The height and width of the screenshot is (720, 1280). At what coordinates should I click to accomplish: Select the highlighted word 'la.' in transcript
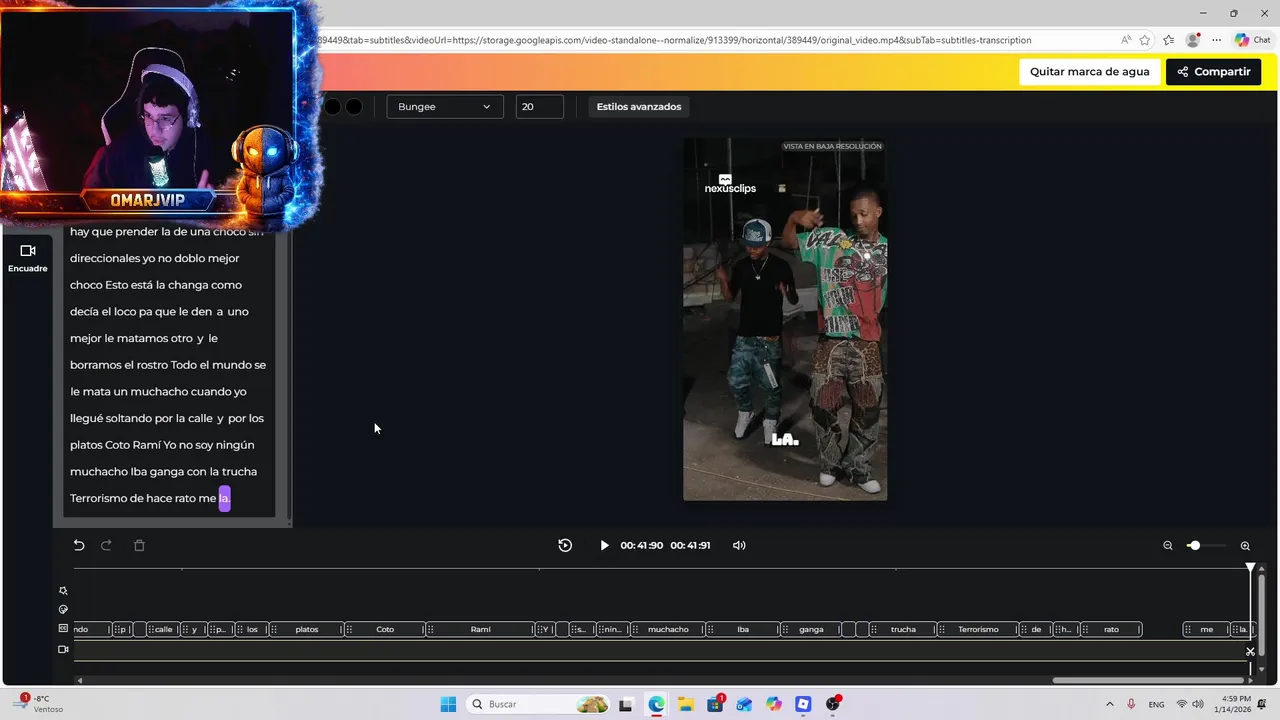[x=224, y=498]
